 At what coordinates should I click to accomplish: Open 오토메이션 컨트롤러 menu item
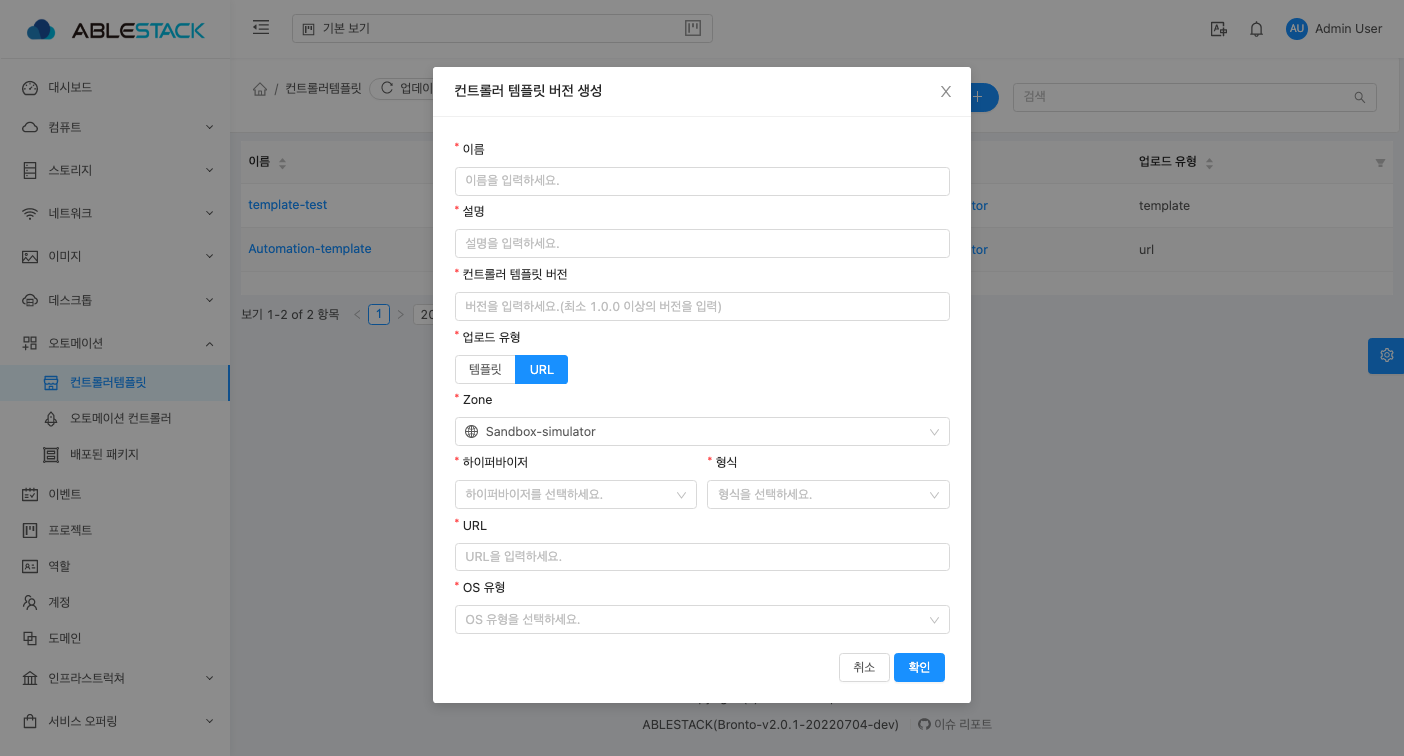[115, 418]
